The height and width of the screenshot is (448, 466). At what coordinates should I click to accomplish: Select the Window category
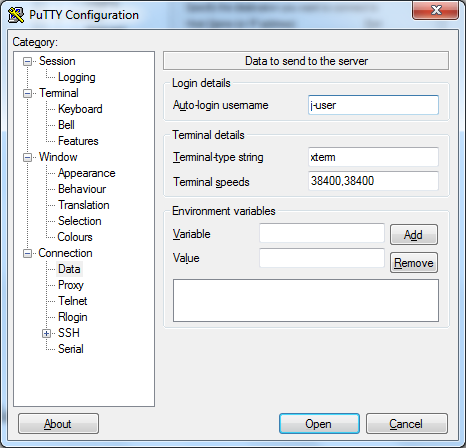58,157
